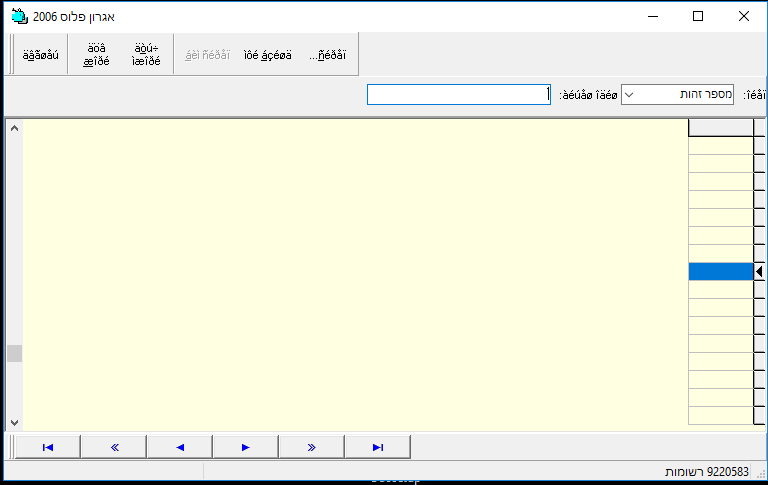The width and height of the screenshot is (768, 485).
Task: Click the grid's scroll-up arrow
Action: click(x=14, y=128)
